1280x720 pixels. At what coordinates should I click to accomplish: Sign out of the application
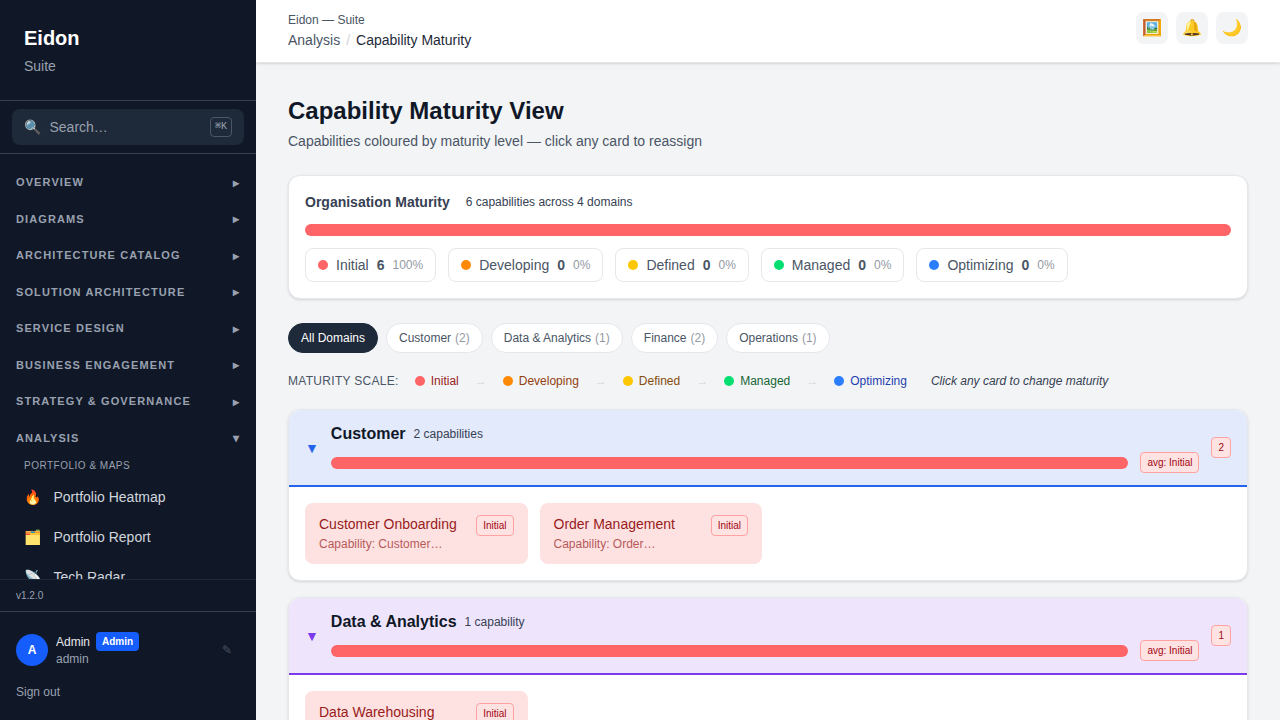[x=38, y=692]
